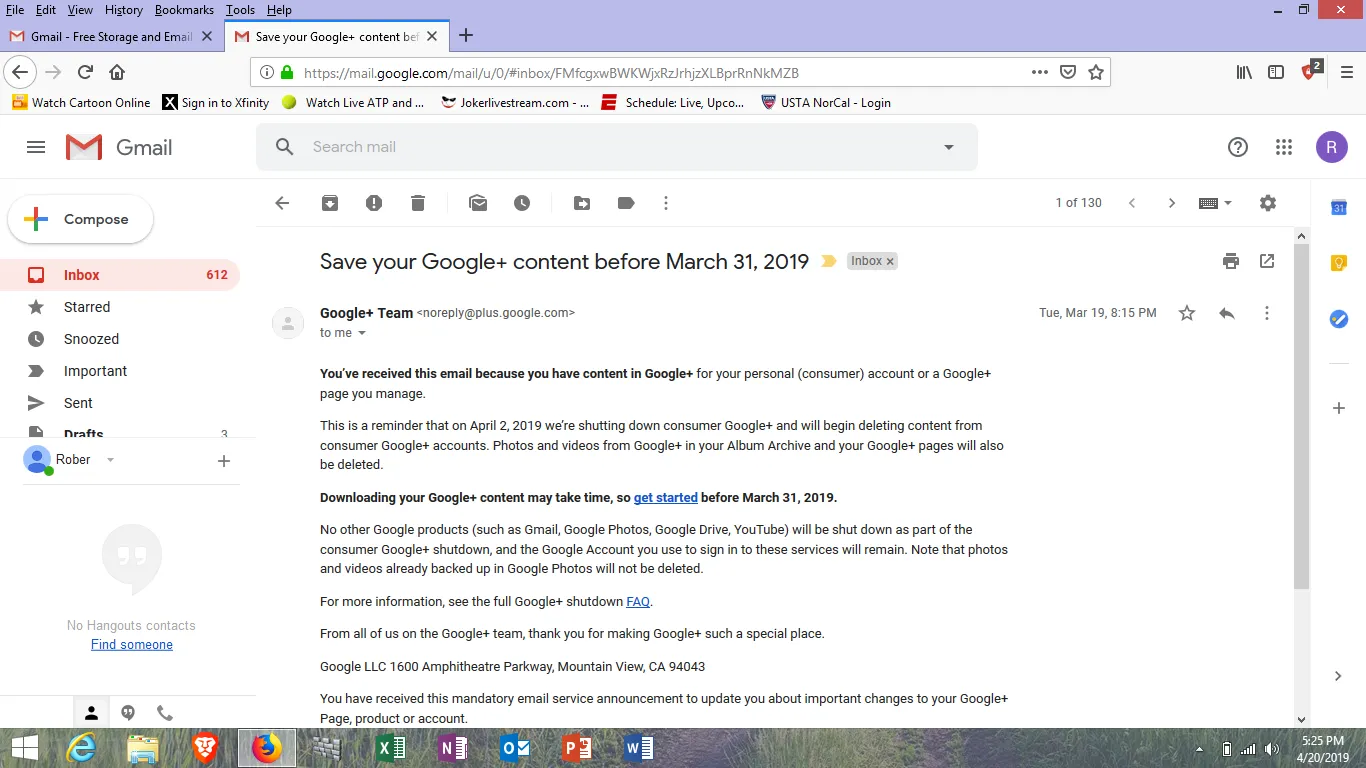Switch to Hangouts conversations tab
Viewport: 1366px width, 768px height.
[128, 713]
